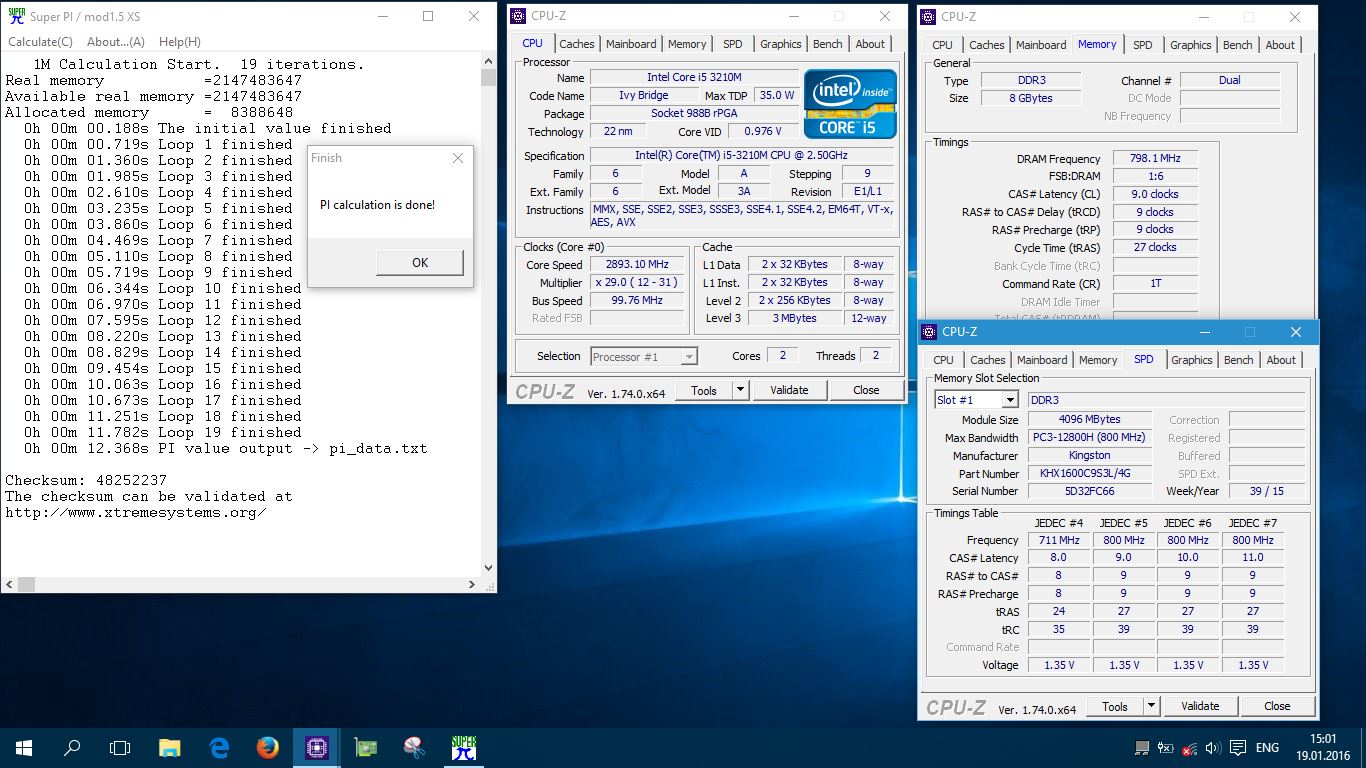Click Max Bandwidth PC3-12800H value

point(1088,438)
